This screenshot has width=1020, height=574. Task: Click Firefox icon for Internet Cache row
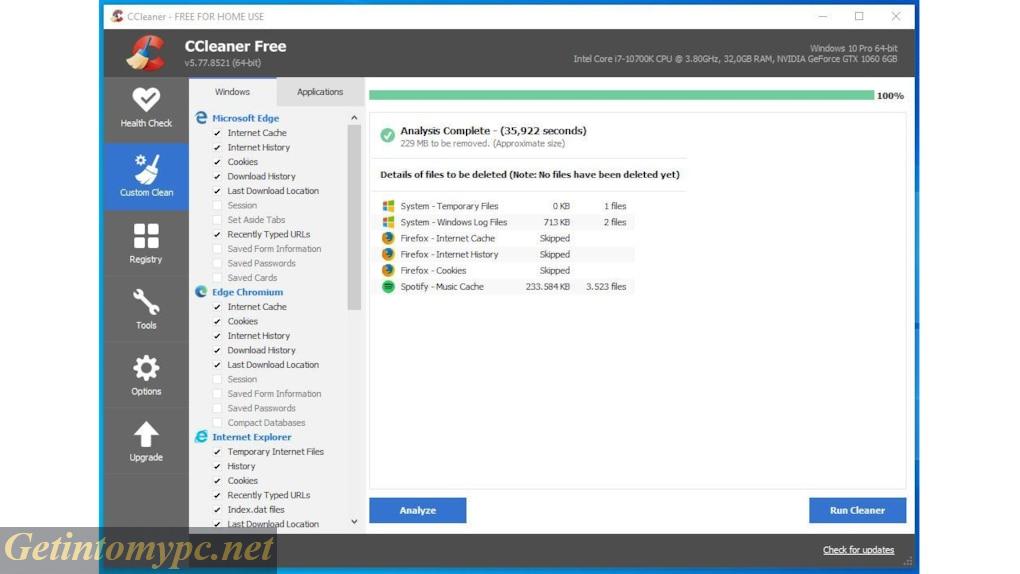pos(388,238)
